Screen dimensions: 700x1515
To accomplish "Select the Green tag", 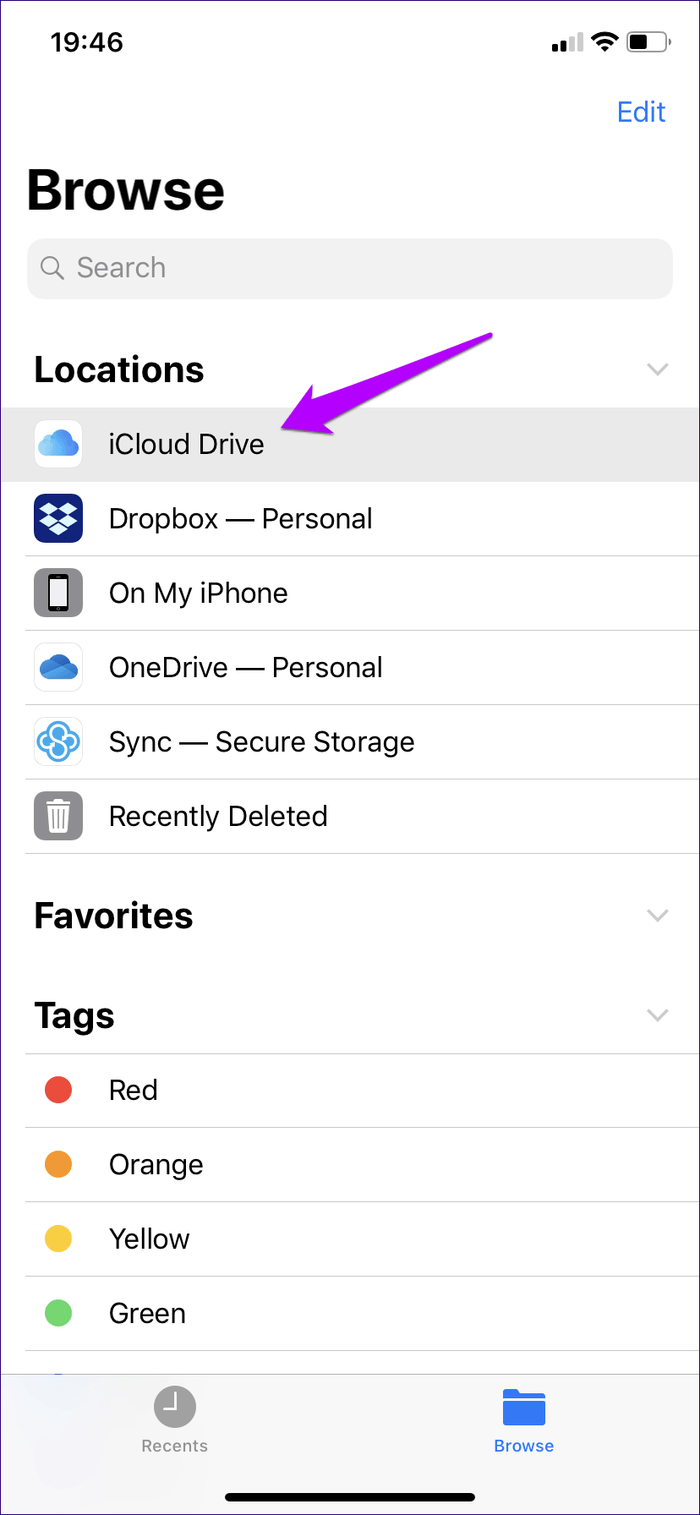I will coord(147,1313).
